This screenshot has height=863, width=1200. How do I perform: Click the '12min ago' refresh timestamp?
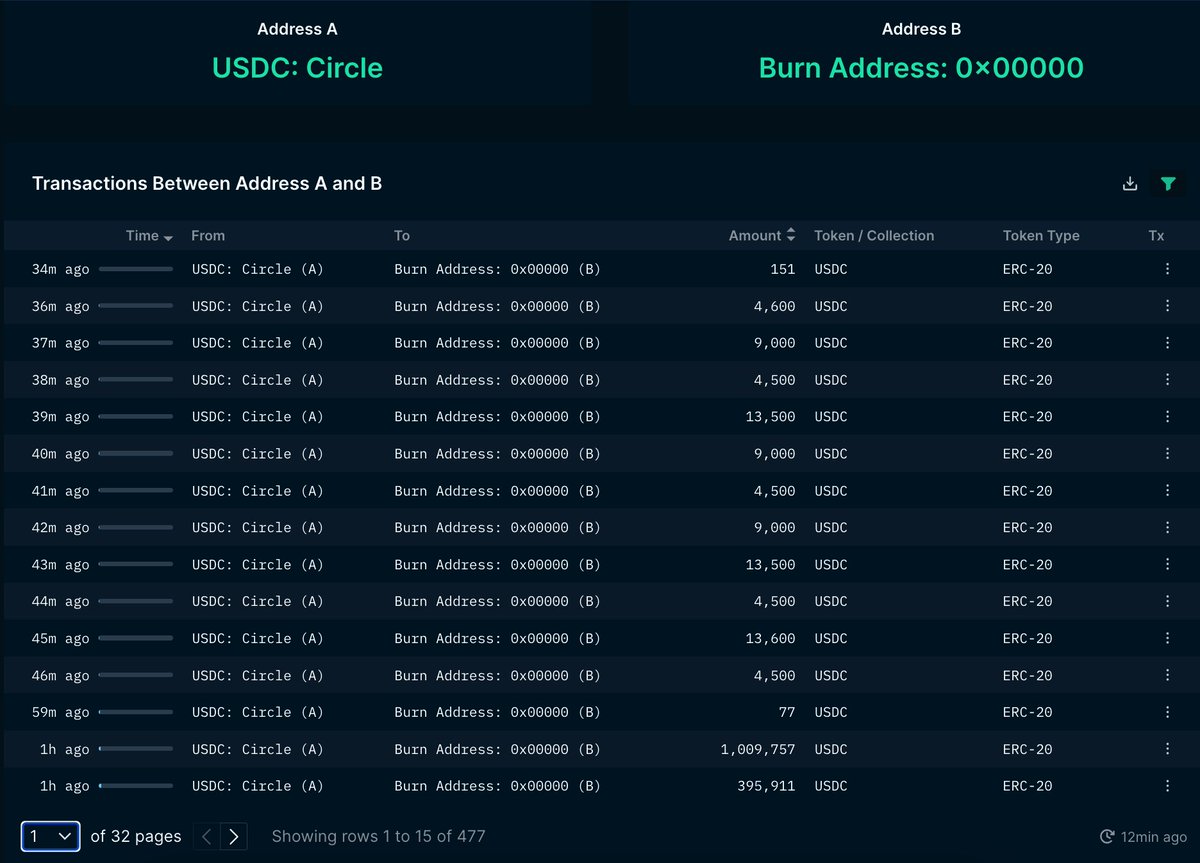(x=1154, y=837)
